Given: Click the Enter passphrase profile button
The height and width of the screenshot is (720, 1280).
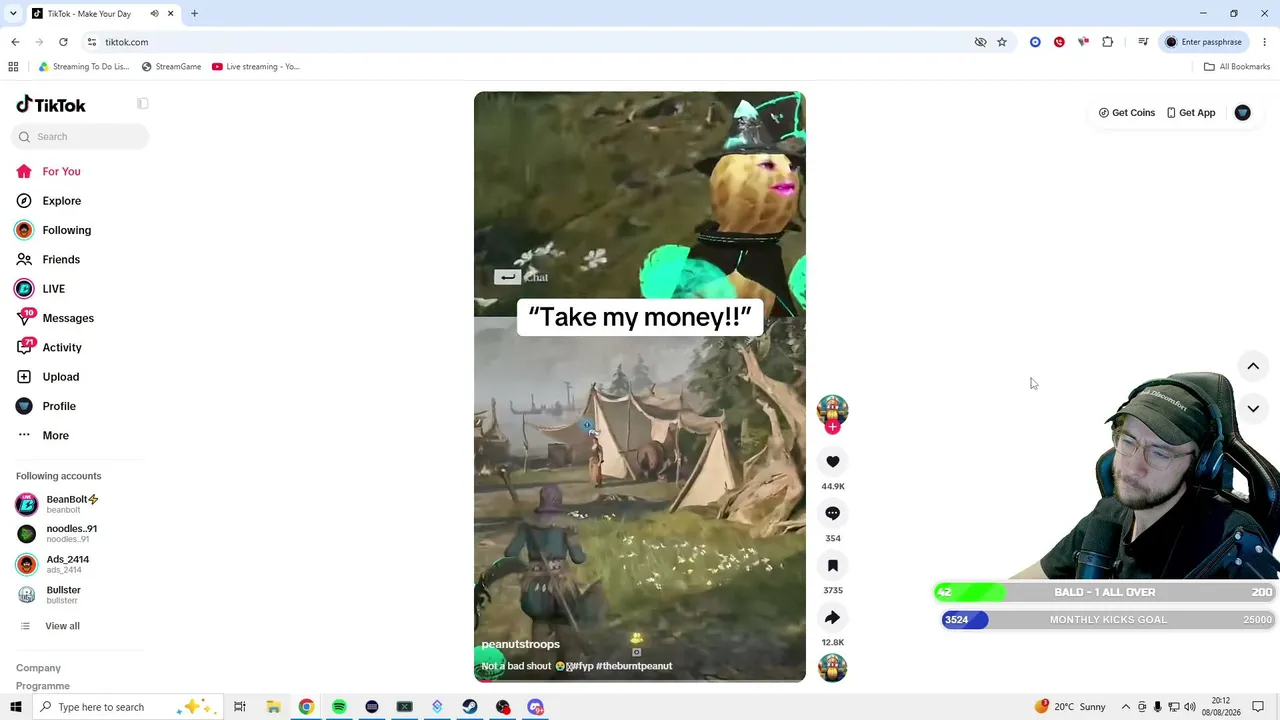Looking at the screenshot, I should pyautogui.click(x=1203, y=42).
